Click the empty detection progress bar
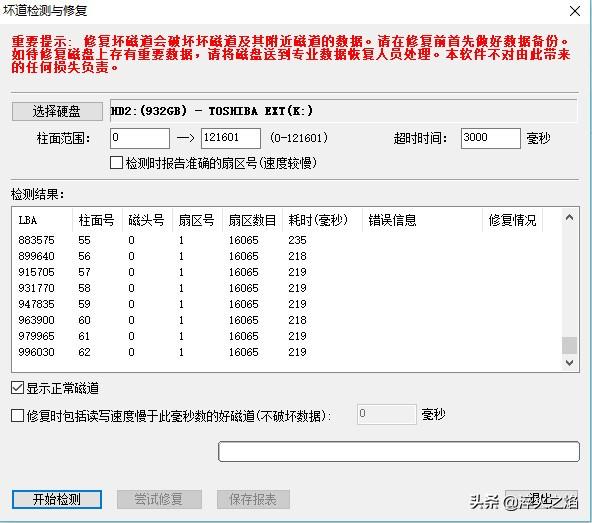 (x=399, y=452)
